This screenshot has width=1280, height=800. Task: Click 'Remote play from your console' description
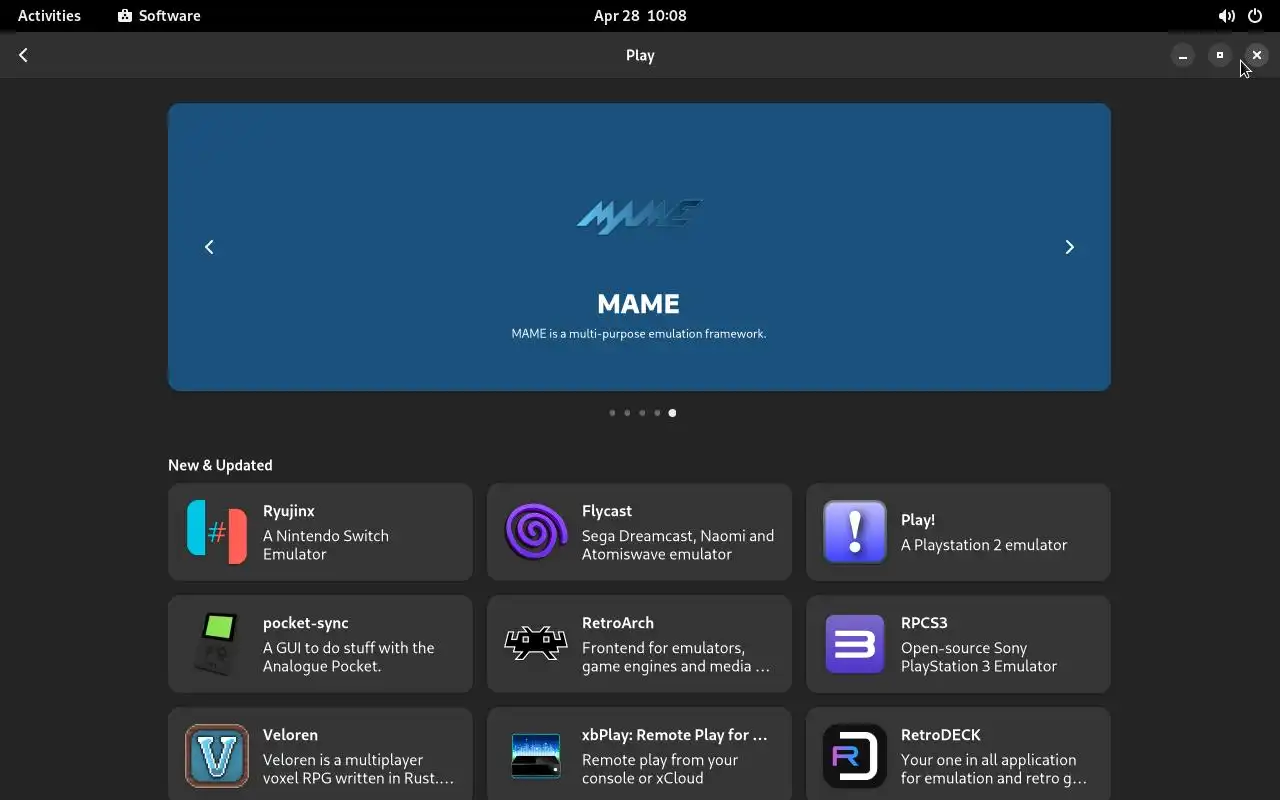pos(660,769)
